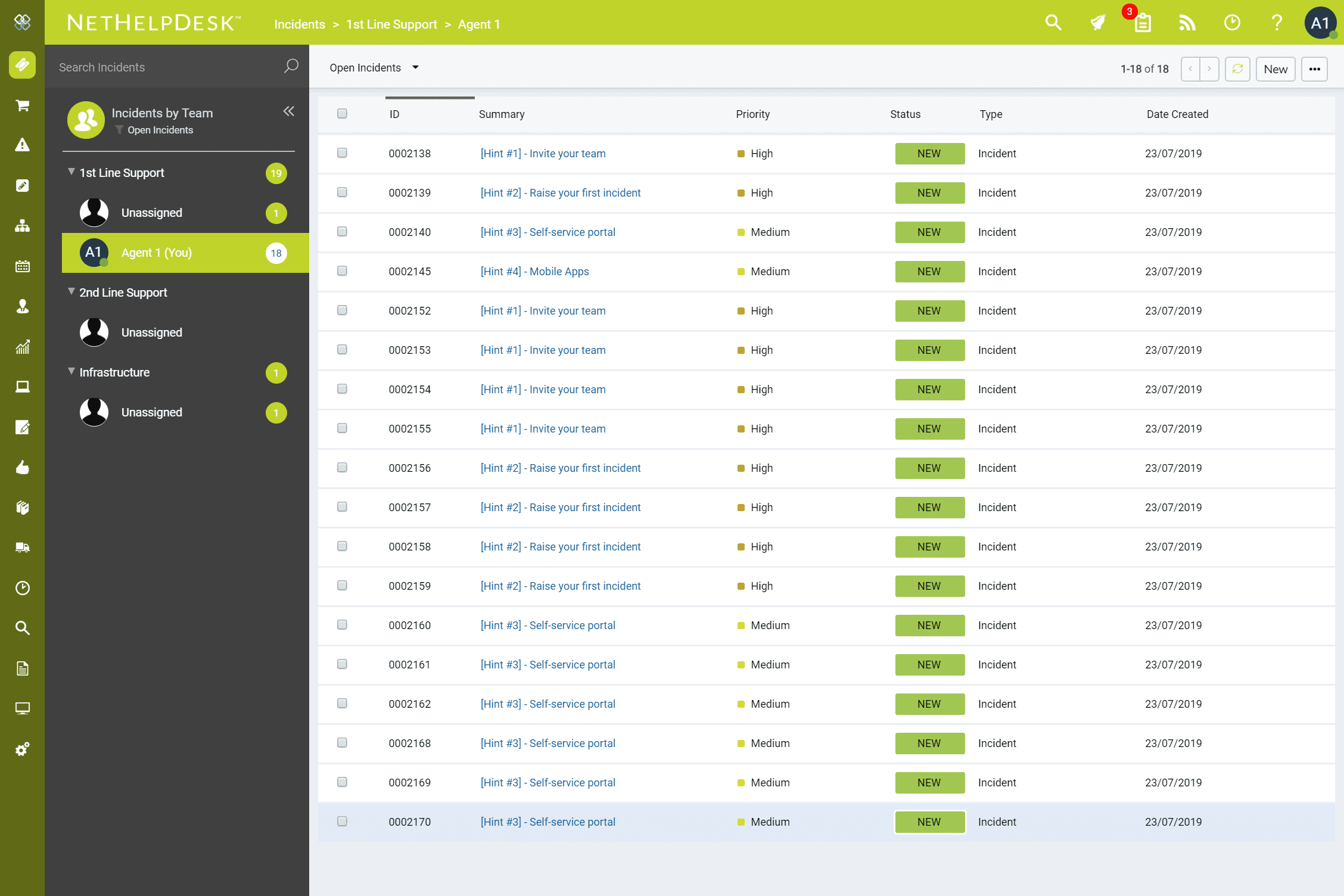Select the shopping cart sales icon
The image size is (1344, 896).
(22, 105)
